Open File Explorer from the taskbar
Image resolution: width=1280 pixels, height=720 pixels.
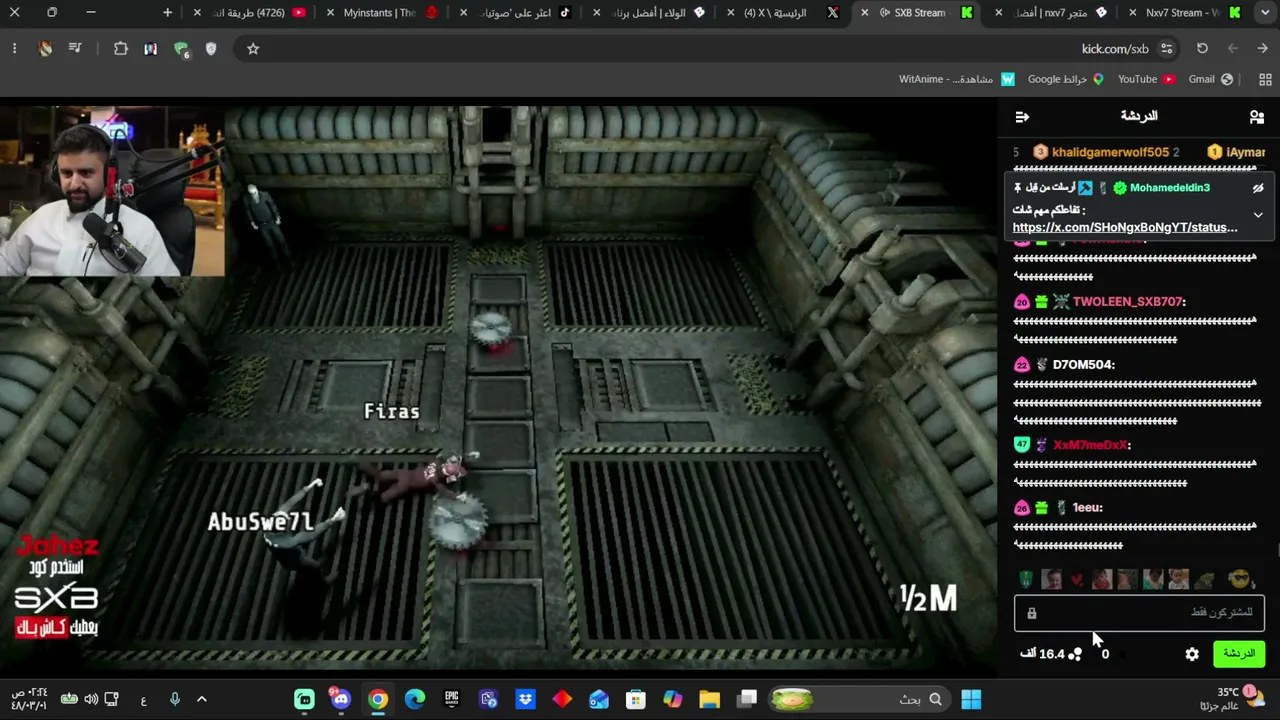point(709,700)
